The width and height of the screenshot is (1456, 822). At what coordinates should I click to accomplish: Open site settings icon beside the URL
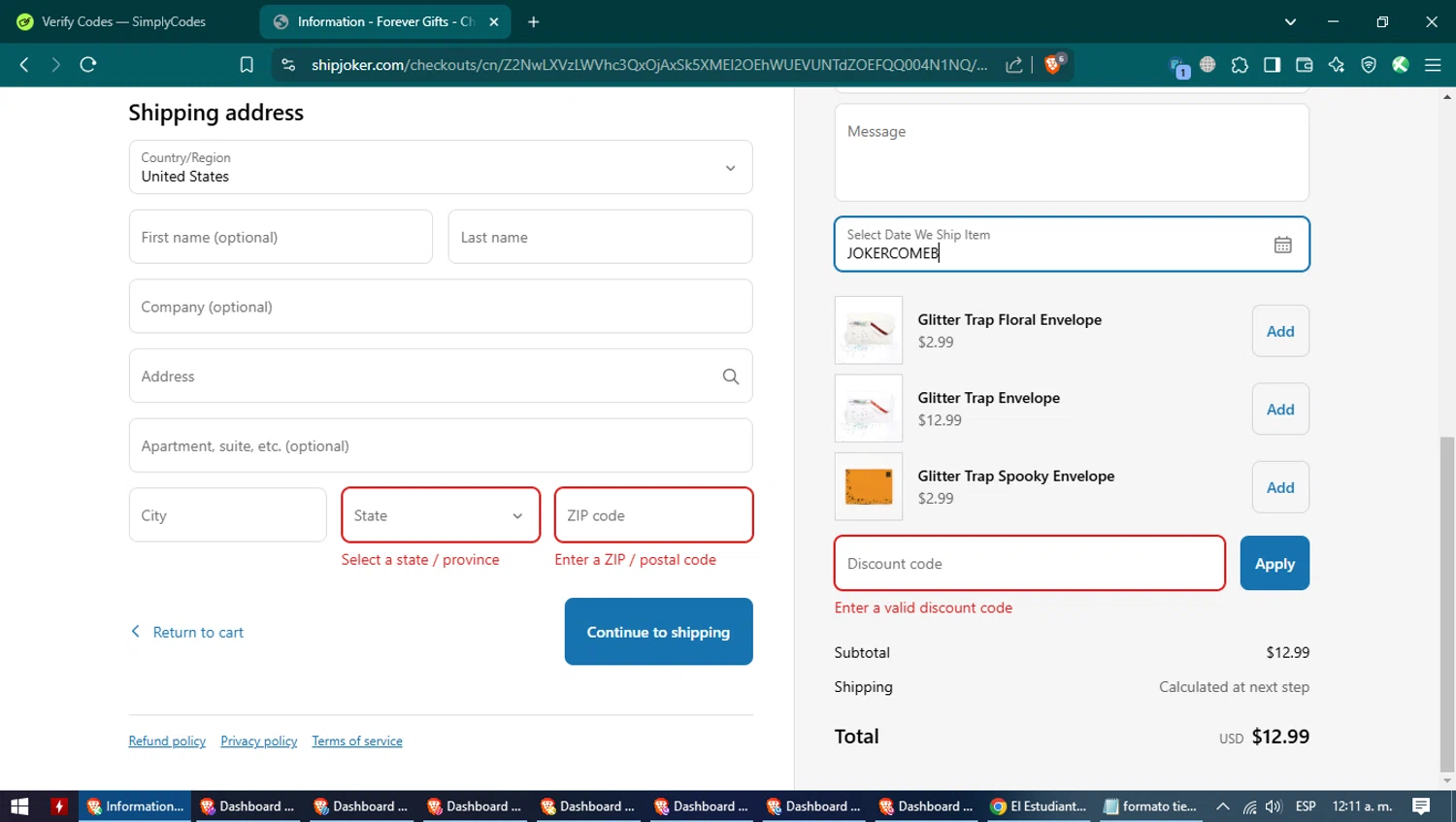coord(287,65)
